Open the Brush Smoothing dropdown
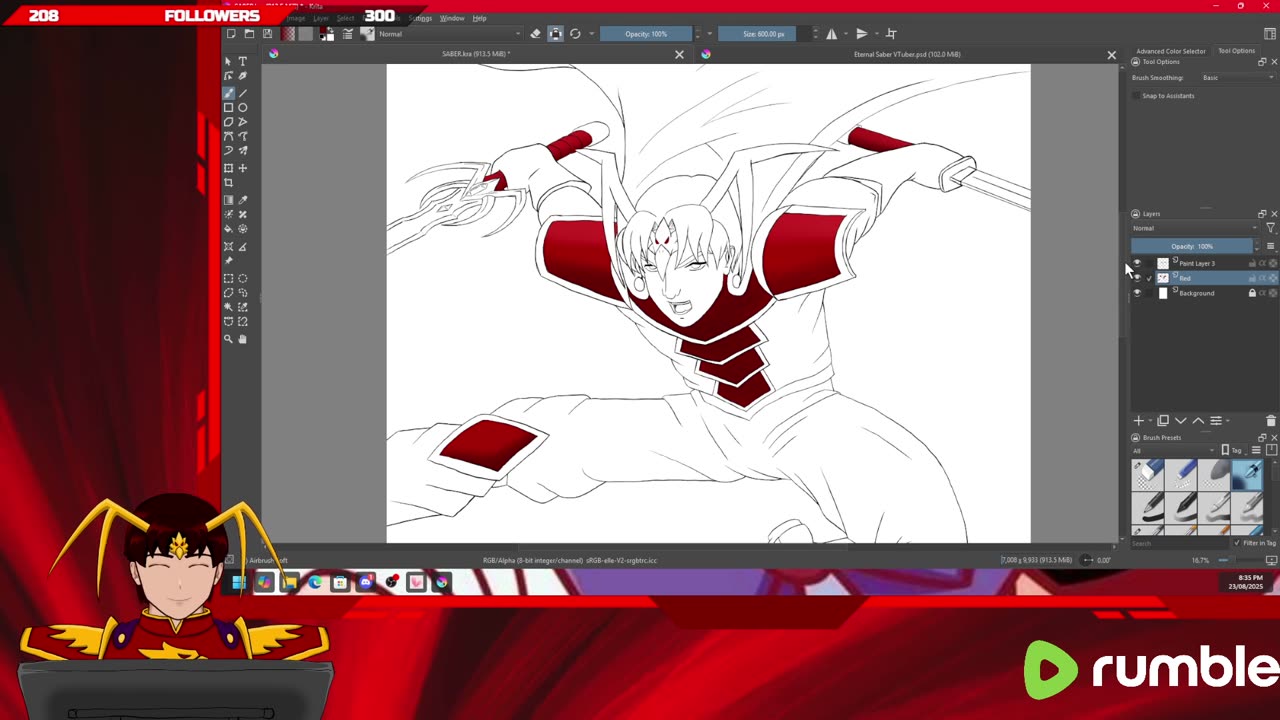Viewport: 1280px width, 720px height. 1237,78
